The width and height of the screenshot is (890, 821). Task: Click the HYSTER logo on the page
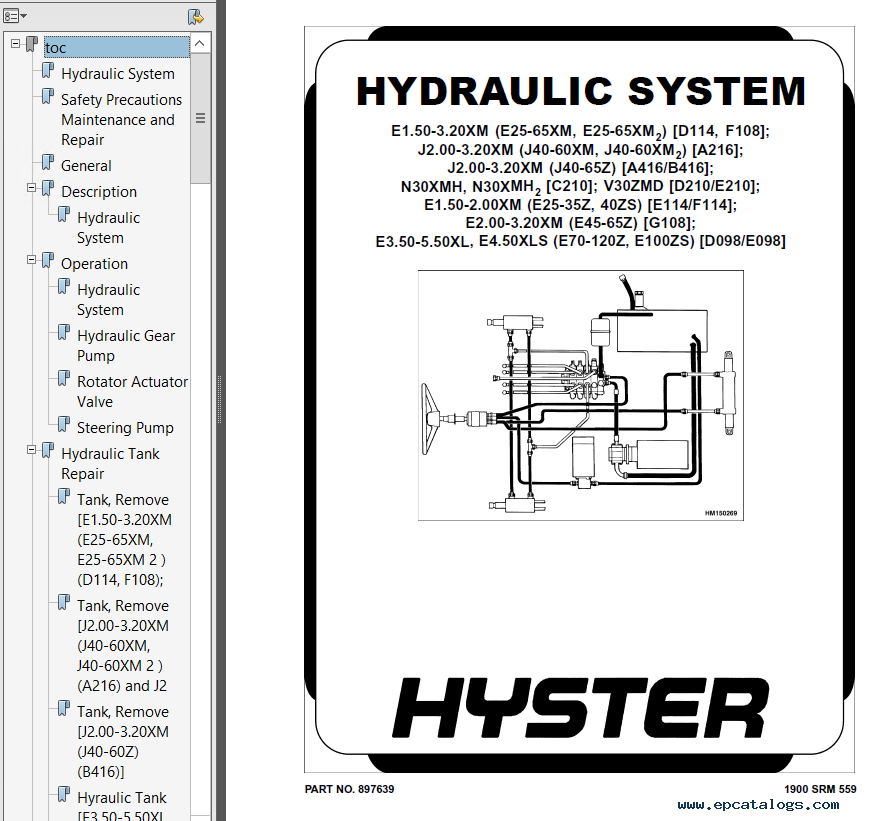tap(580, 707)
